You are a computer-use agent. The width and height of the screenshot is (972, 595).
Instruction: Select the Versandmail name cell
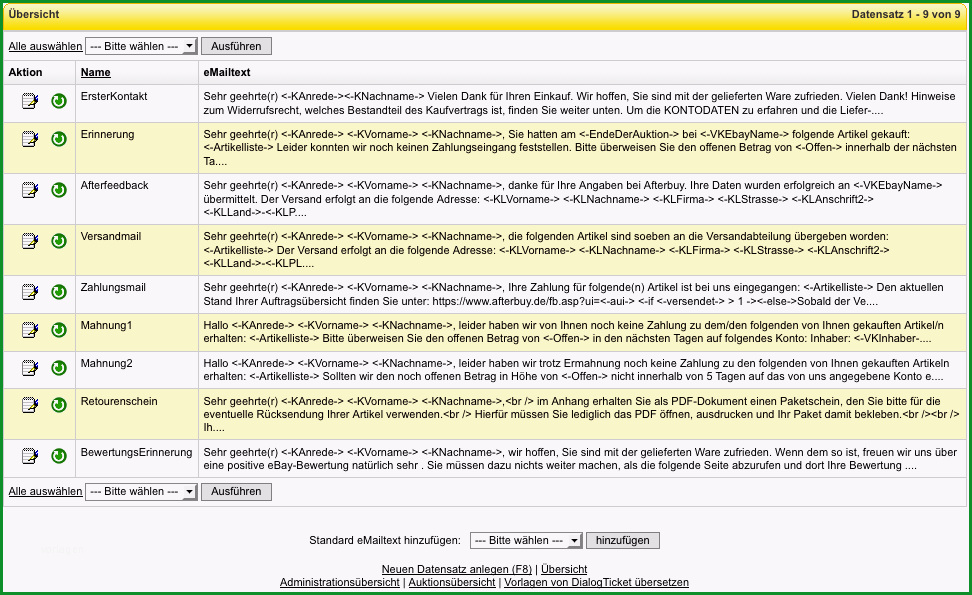click(x=111, y=236)
